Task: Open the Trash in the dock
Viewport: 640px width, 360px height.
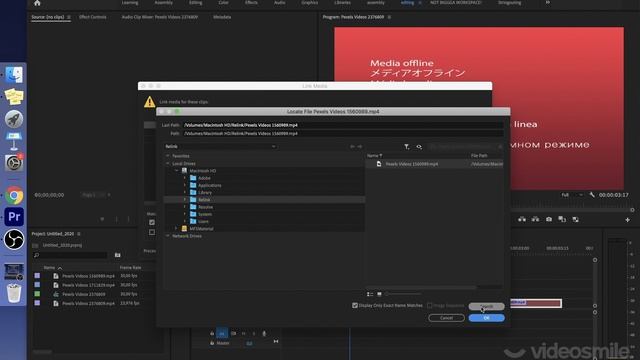Action: [x=14, y=293]
